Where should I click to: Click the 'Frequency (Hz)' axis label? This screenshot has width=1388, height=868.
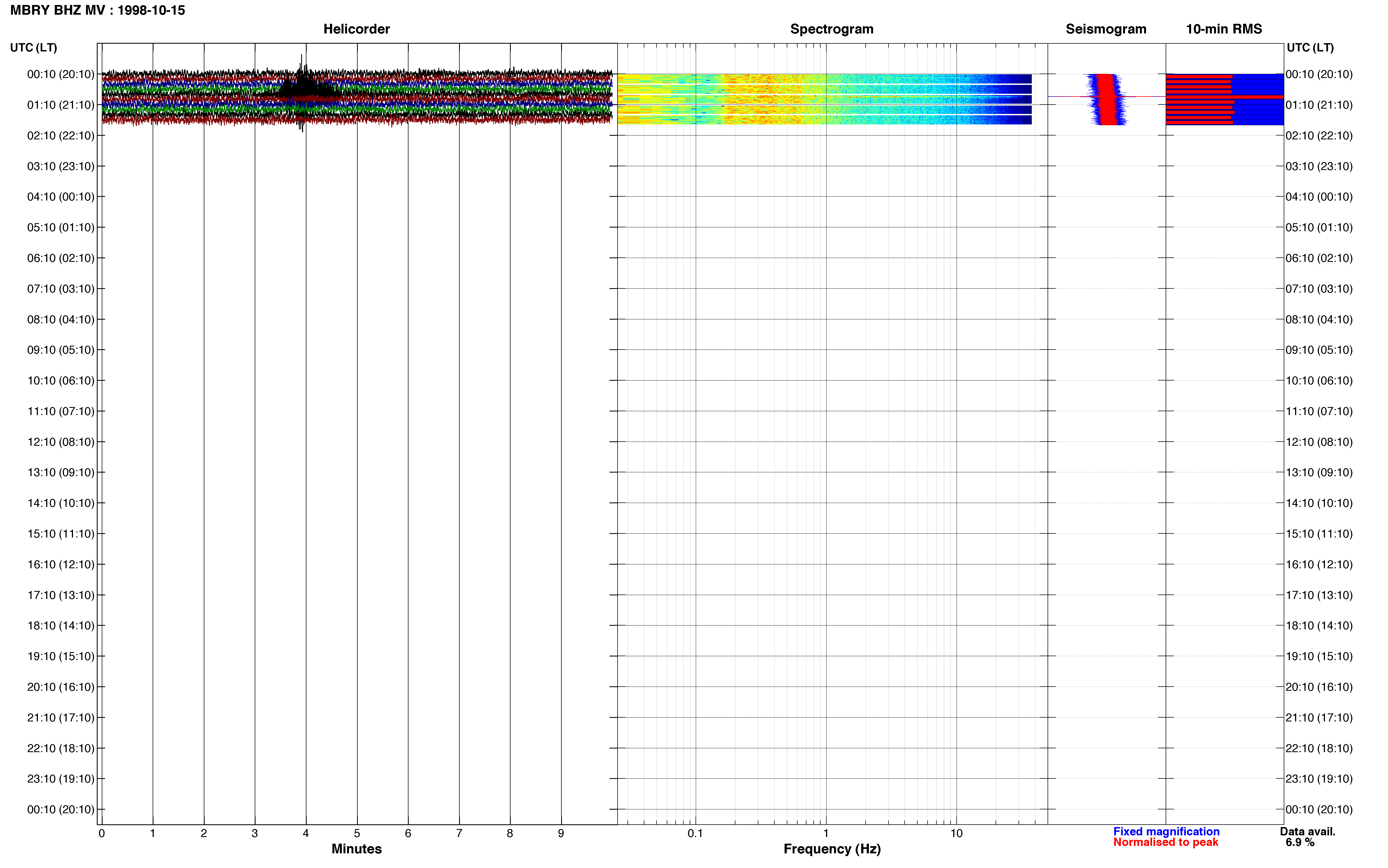point(832,849)
